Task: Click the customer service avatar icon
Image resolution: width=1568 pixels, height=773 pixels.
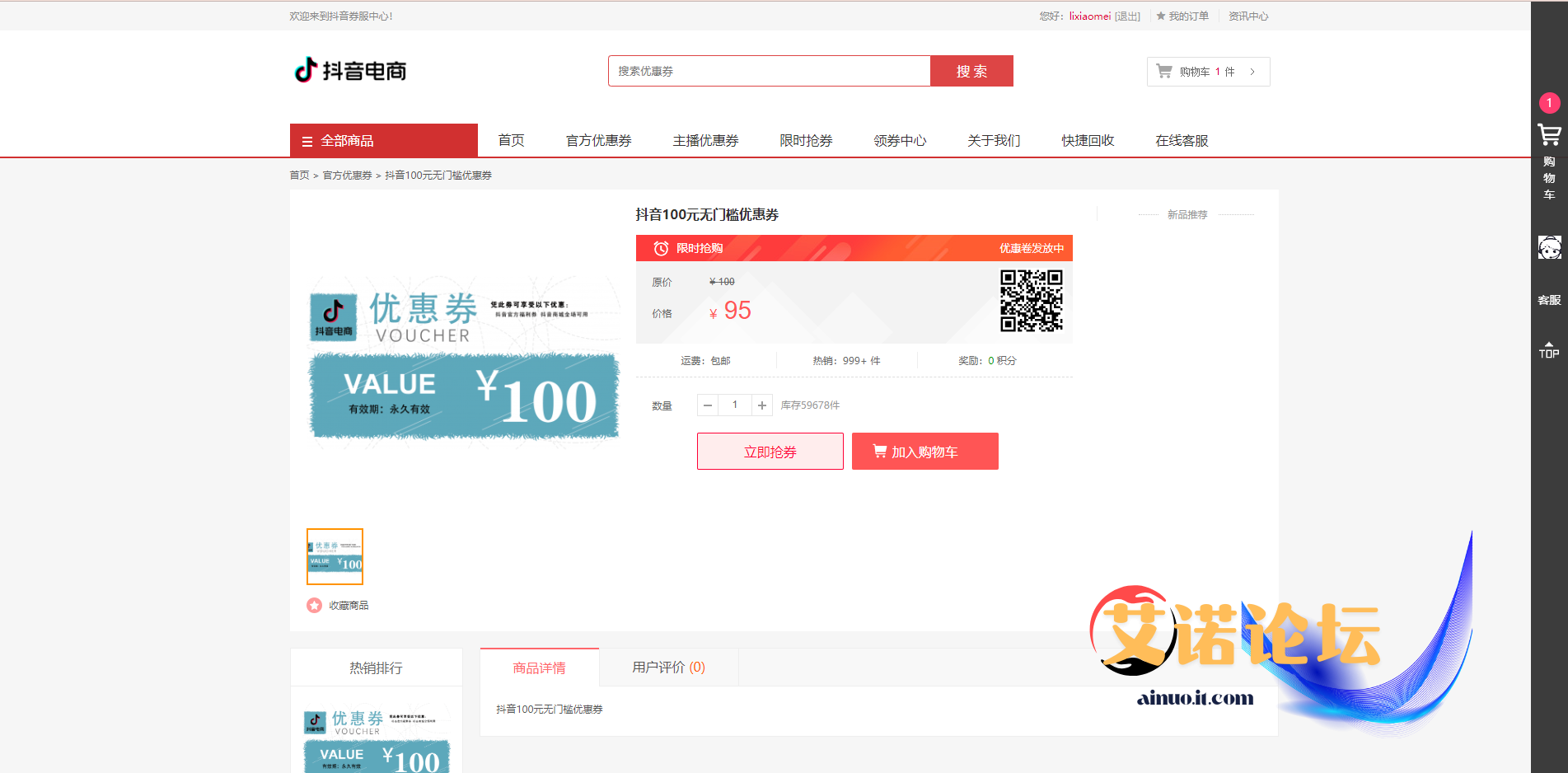Action: [1549, 247]
